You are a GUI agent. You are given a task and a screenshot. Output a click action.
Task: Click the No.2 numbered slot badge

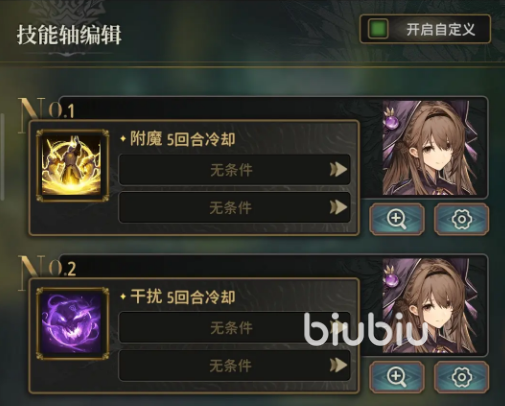tap(47, 266)
